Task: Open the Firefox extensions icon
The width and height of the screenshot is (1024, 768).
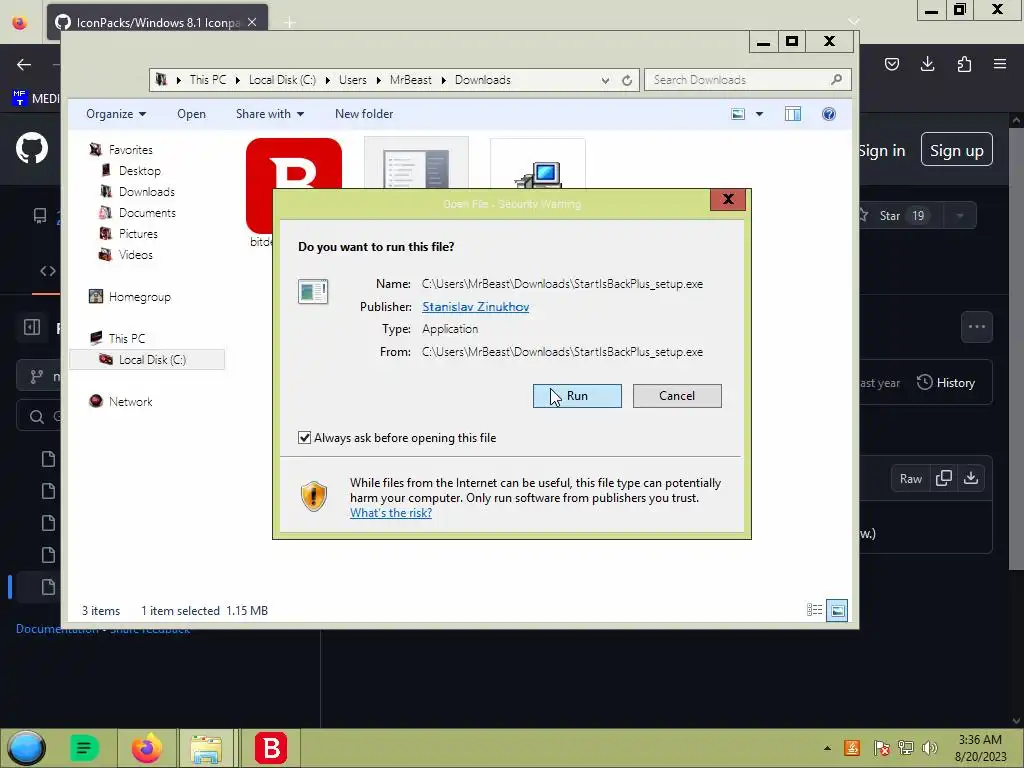Action: click(x=964, y=64)
